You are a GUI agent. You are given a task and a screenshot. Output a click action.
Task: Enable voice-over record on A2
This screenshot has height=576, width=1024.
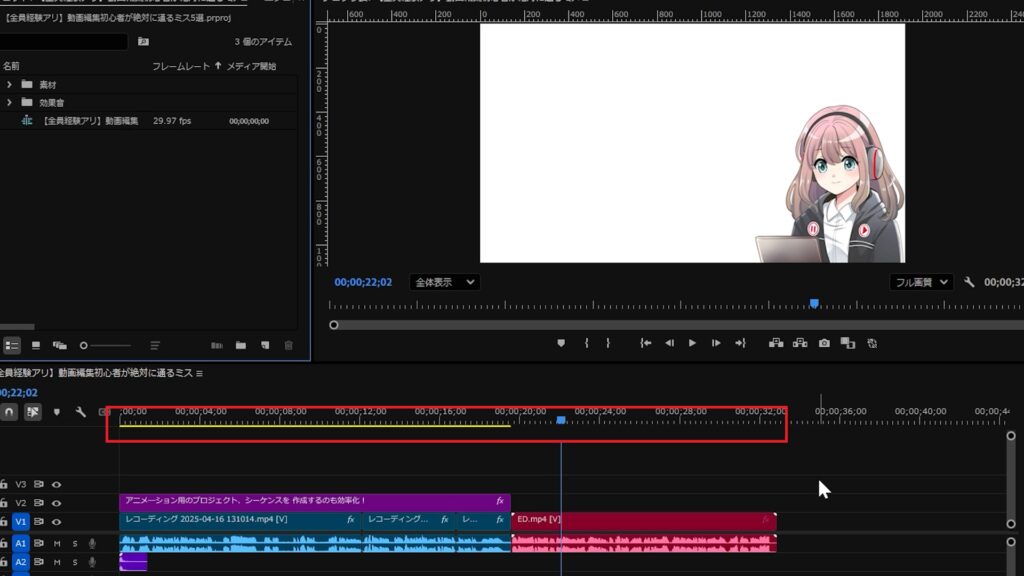tap(92, 562)
